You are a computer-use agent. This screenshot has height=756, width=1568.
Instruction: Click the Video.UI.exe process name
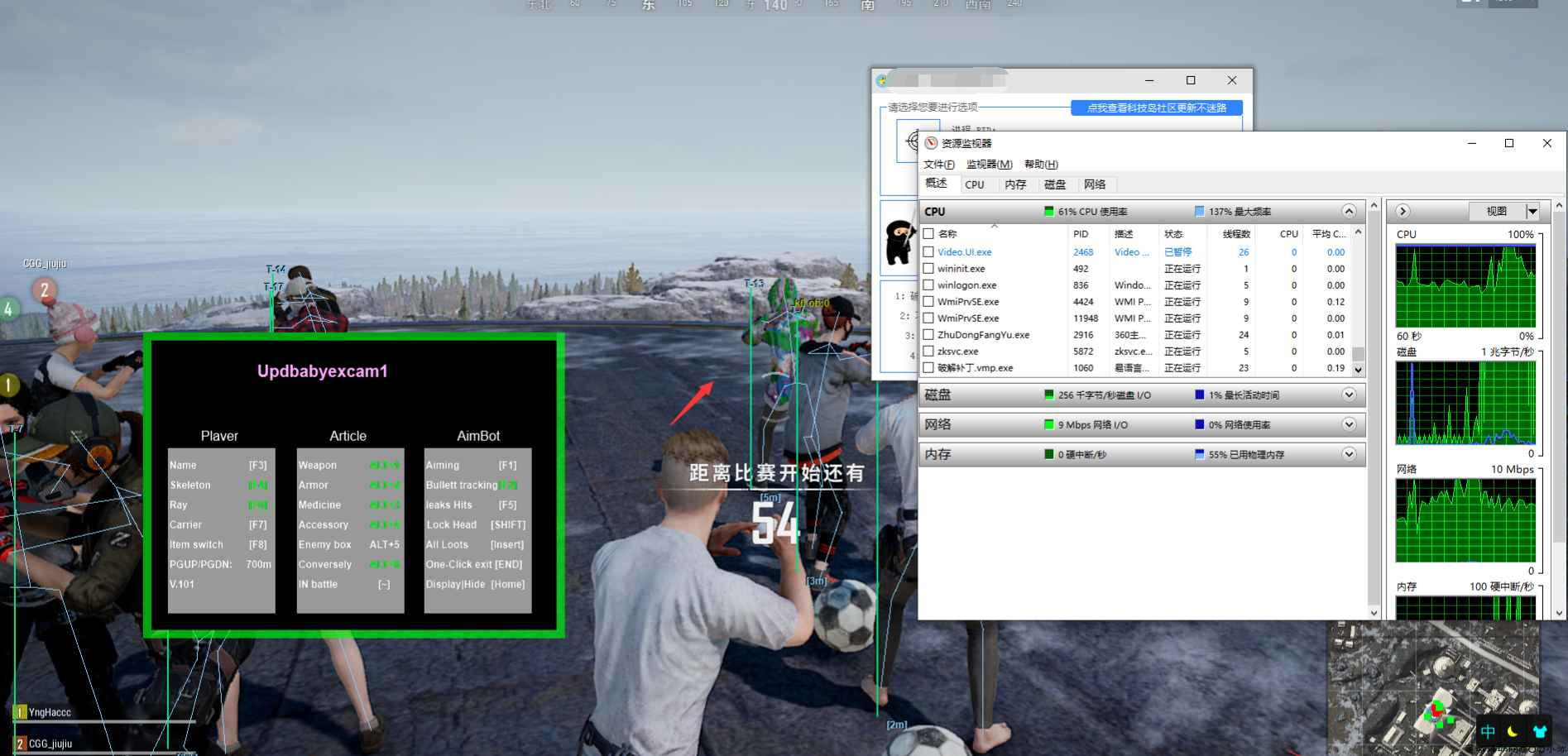coord(964,252)
